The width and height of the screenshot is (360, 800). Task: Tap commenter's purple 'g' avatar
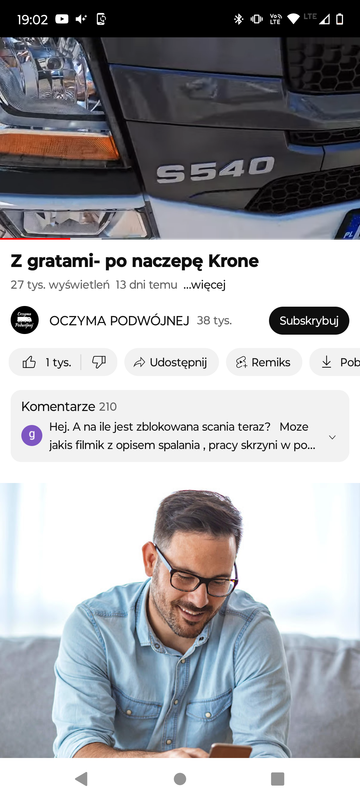pyautogui.click(x=32, y=435)
